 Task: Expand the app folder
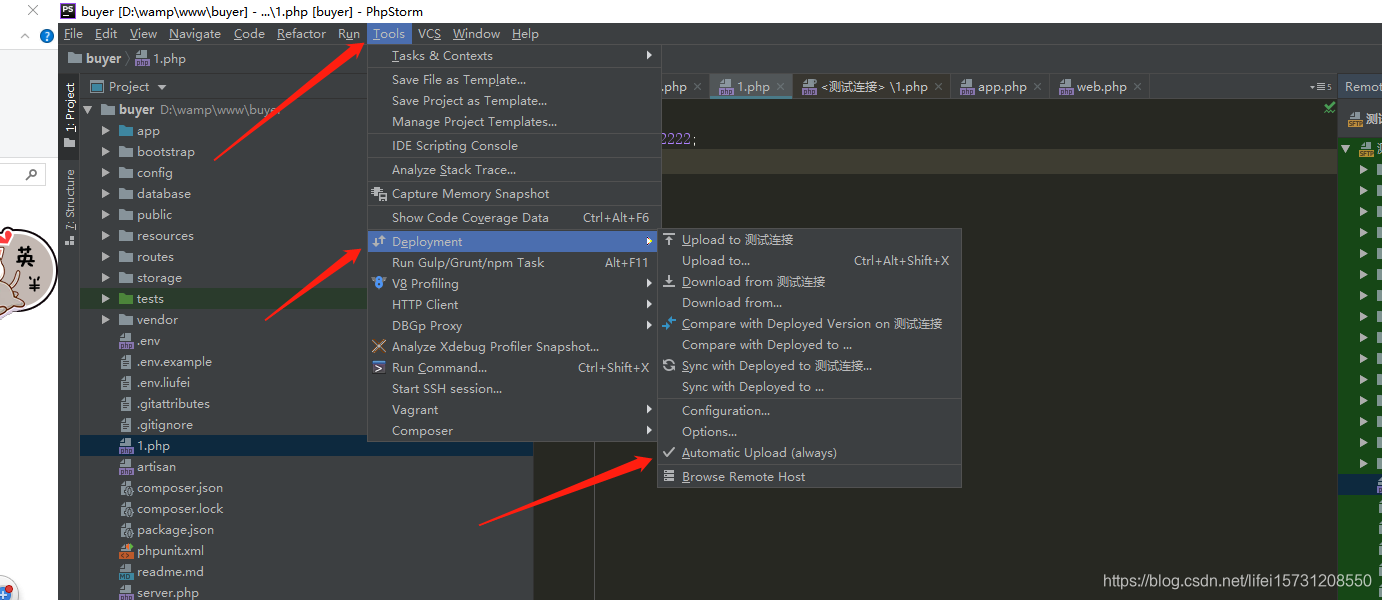pos(106,131)
